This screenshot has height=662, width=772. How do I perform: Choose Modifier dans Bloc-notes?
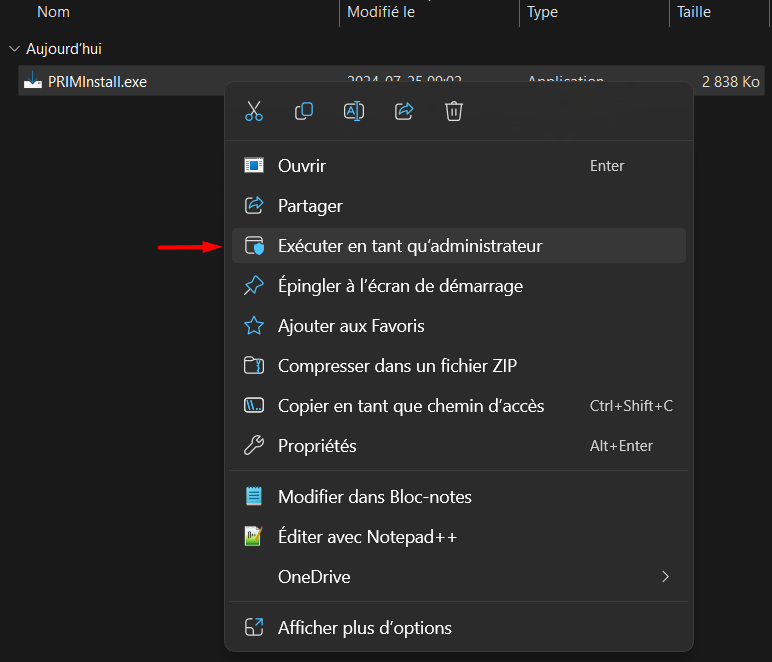pos(374,497)
